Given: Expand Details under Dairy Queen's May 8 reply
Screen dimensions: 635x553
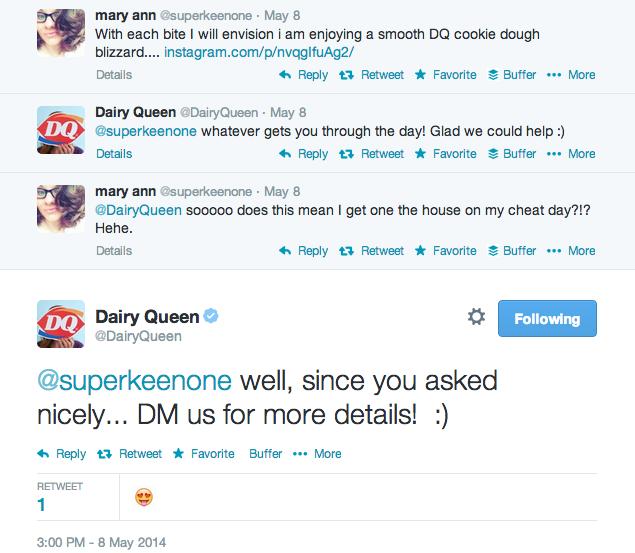Looking at the screenshot, I should 114,154.
